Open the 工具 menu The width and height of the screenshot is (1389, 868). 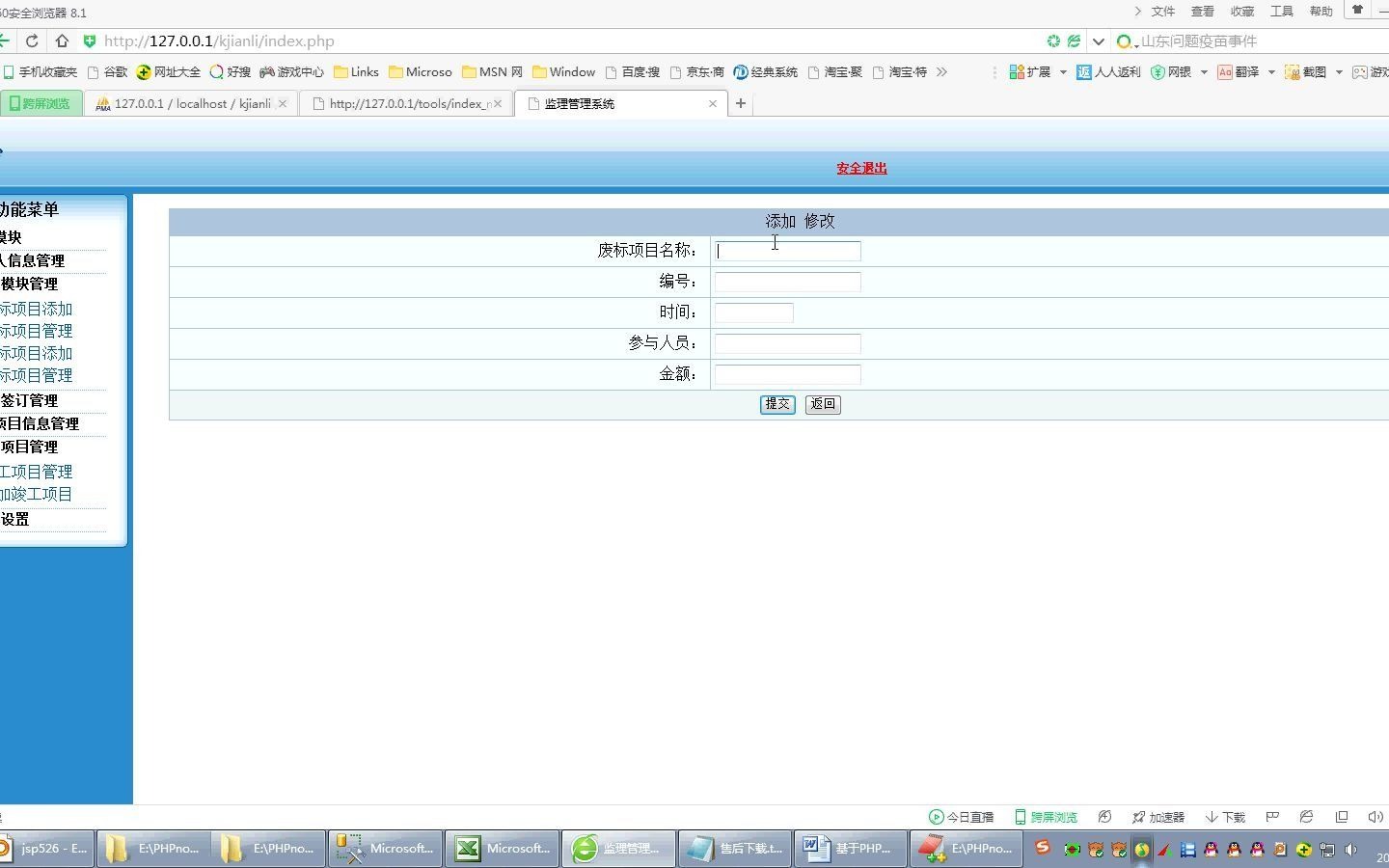point(1282,12)
